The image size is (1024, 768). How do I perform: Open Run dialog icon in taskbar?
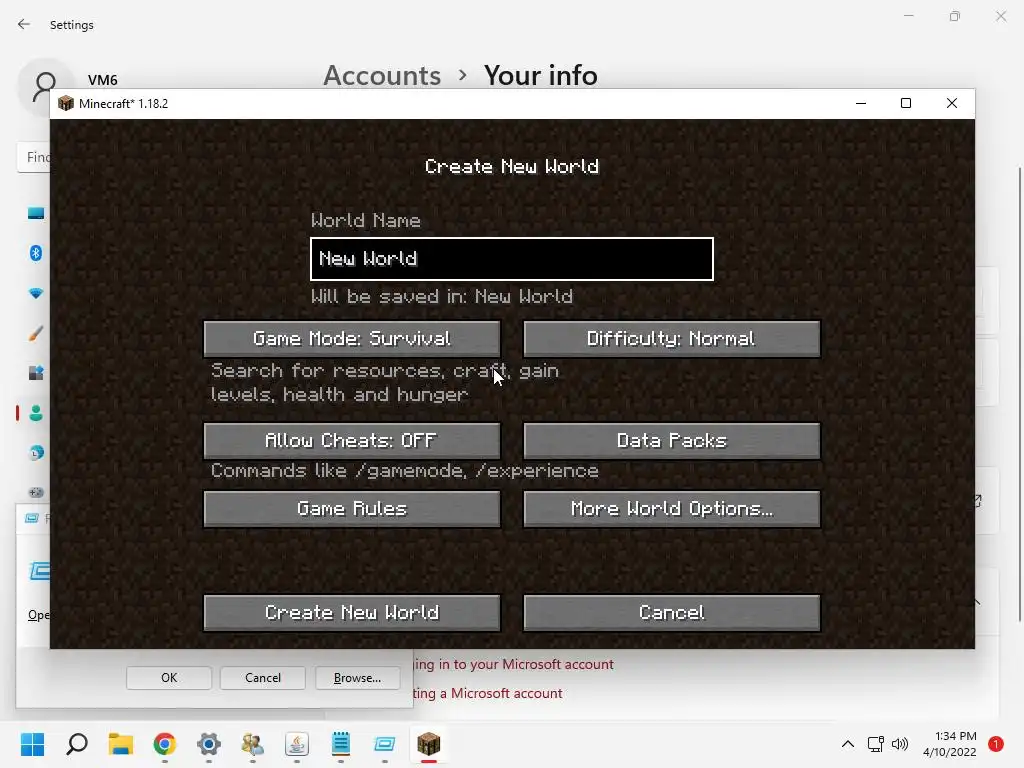pos(385,744)
